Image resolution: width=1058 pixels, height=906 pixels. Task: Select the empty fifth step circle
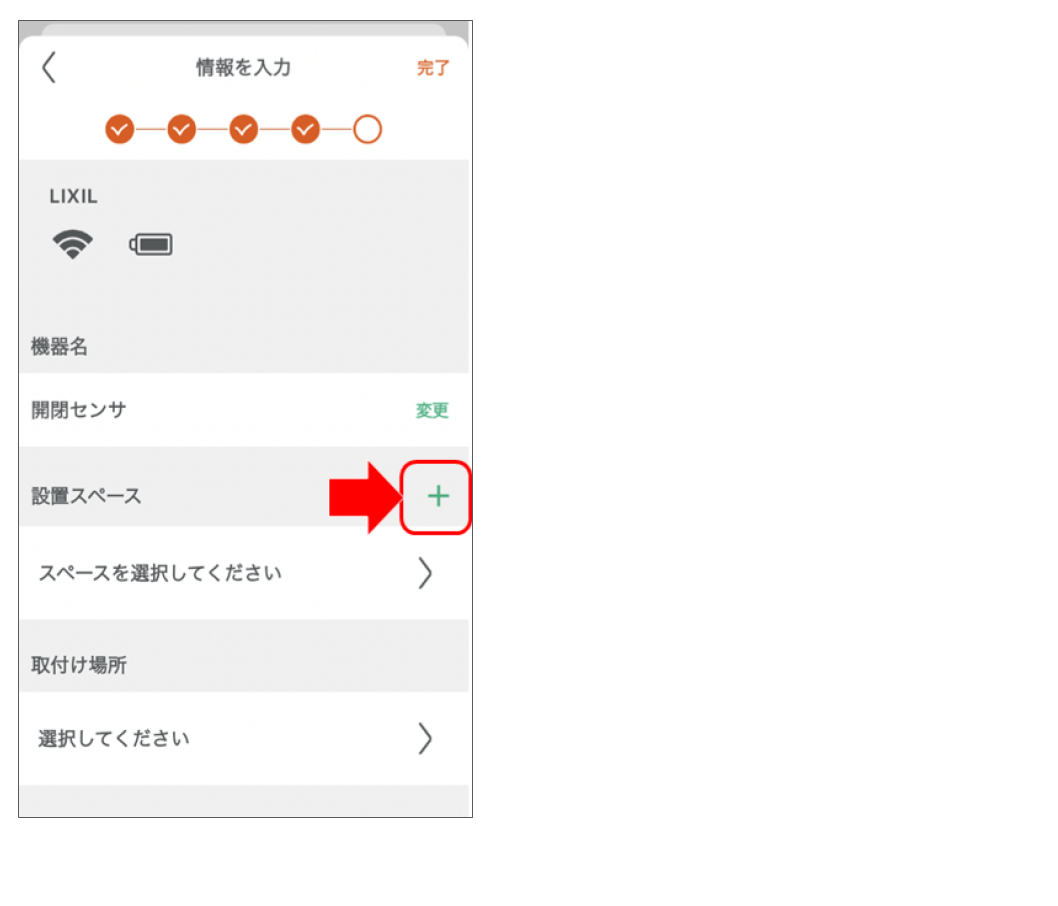click(368, 129)
